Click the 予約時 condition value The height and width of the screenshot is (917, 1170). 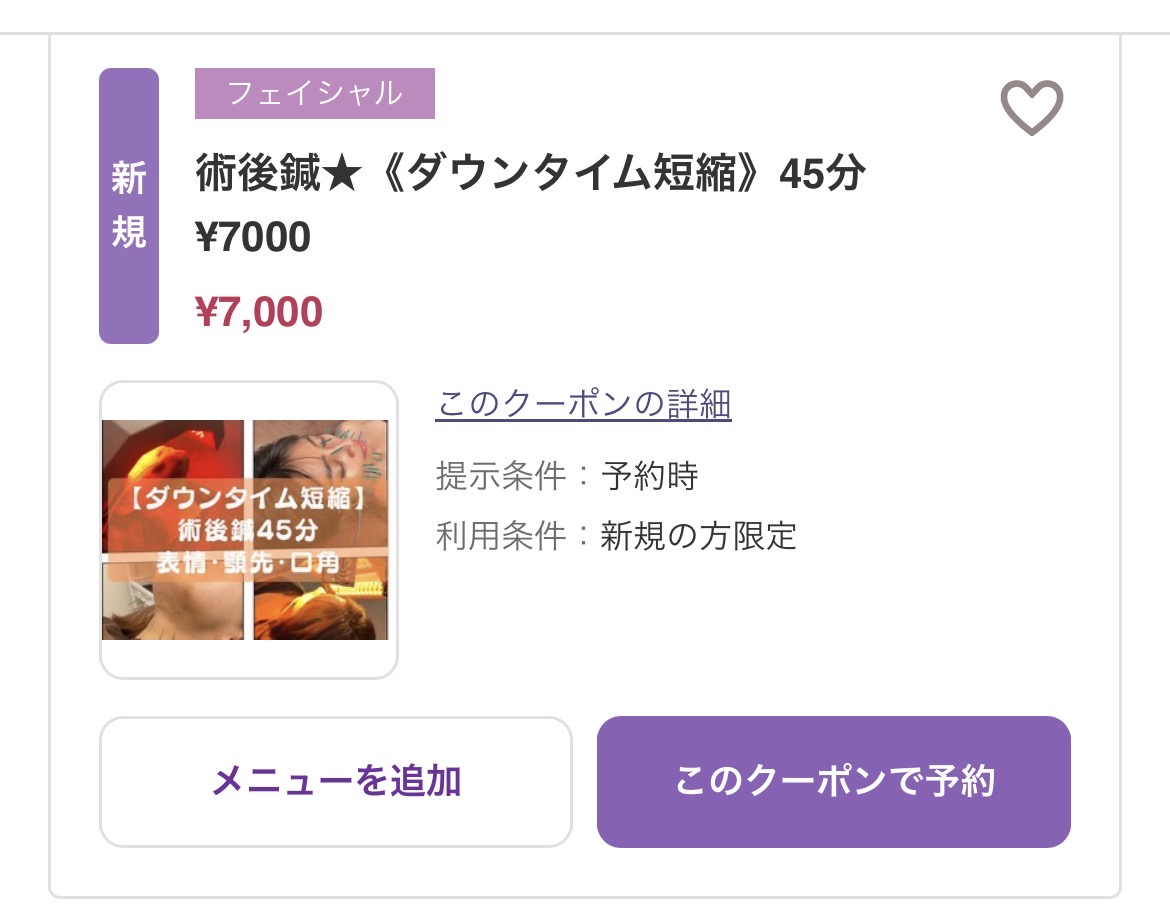[650, 476]
